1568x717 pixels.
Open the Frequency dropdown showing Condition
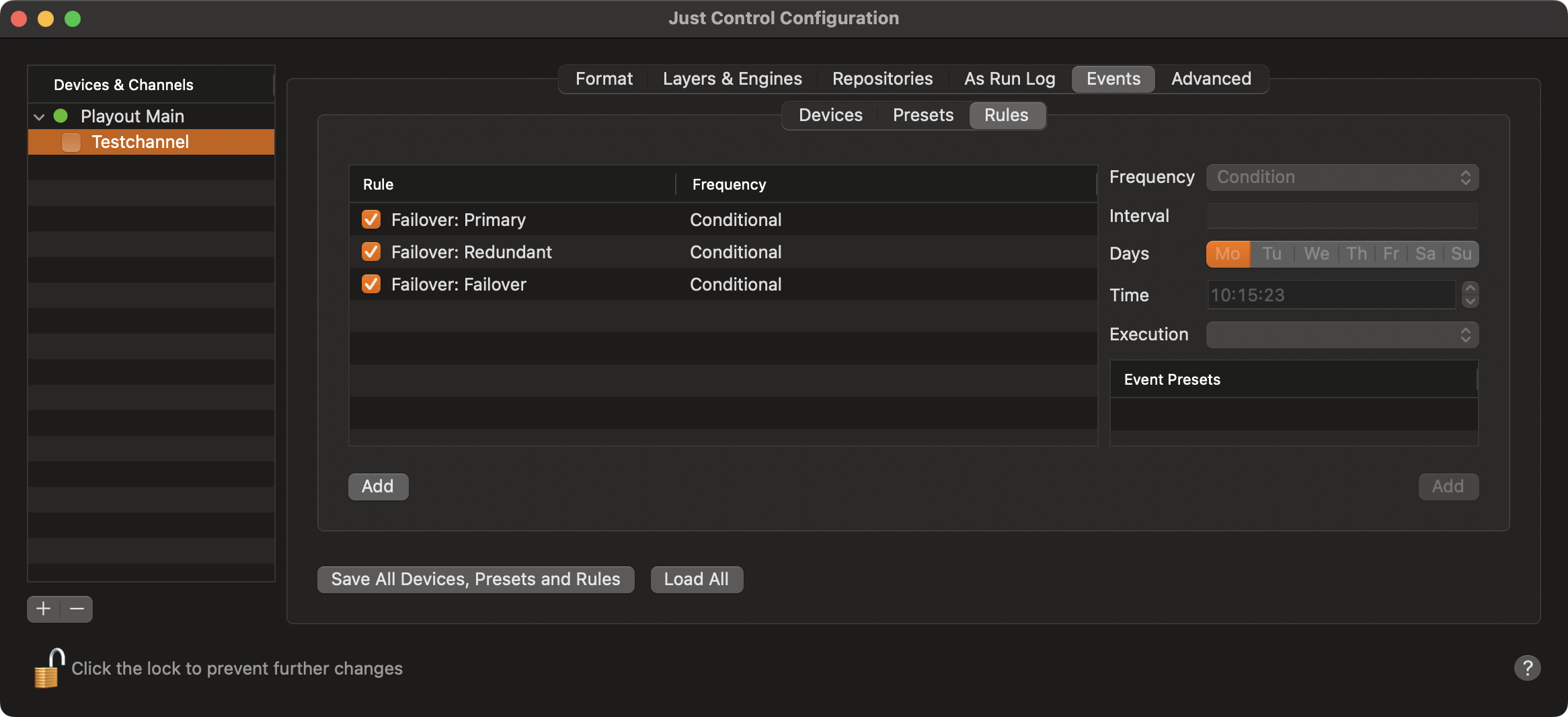point(1342,177)
